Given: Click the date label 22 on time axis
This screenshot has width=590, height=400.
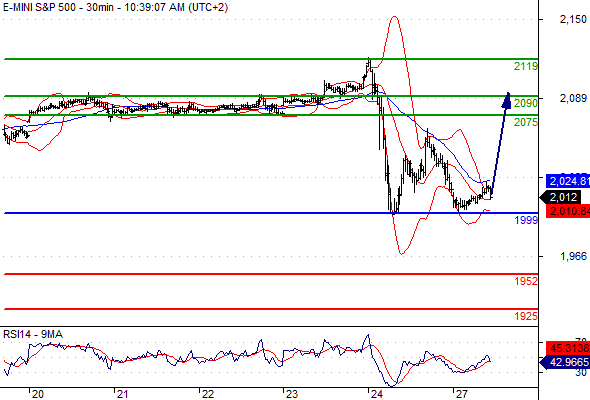Looking at the screenshot, I should click(x=207, y=394).
